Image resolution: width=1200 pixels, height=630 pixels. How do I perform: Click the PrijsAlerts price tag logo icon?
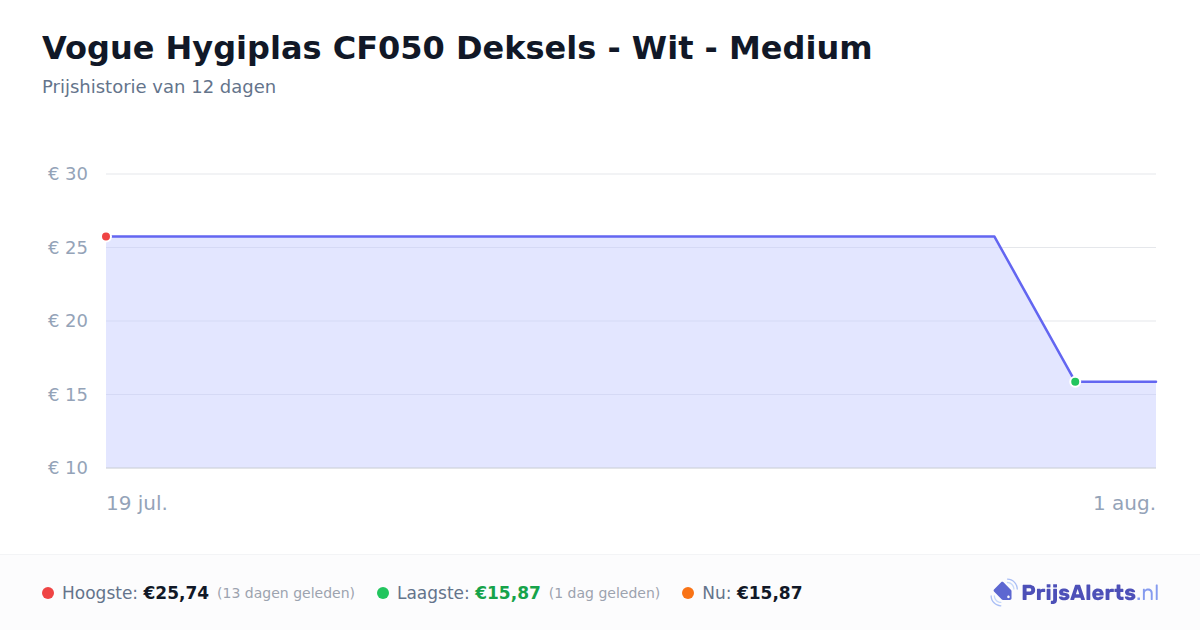[x=1004, y=593]
